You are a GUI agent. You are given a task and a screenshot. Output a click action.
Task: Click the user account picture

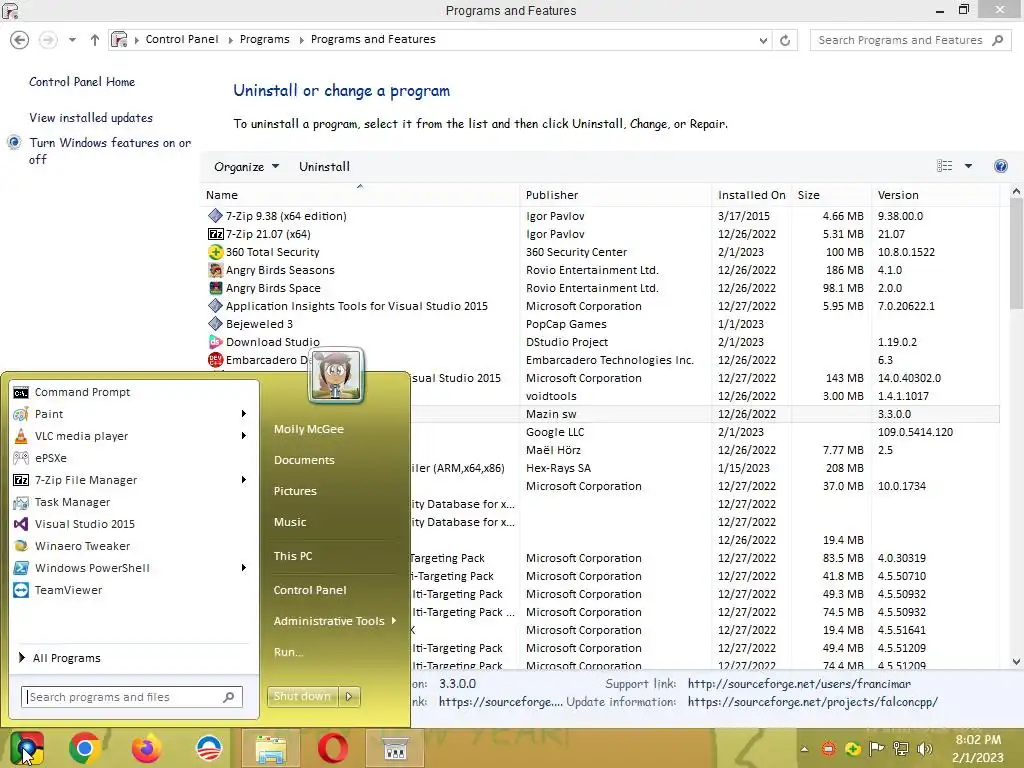tap(336, 375)
